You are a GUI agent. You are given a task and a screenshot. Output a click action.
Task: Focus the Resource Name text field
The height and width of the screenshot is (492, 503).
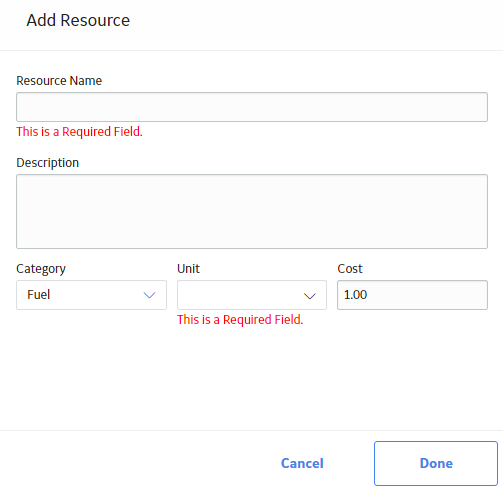pos(252,107)
